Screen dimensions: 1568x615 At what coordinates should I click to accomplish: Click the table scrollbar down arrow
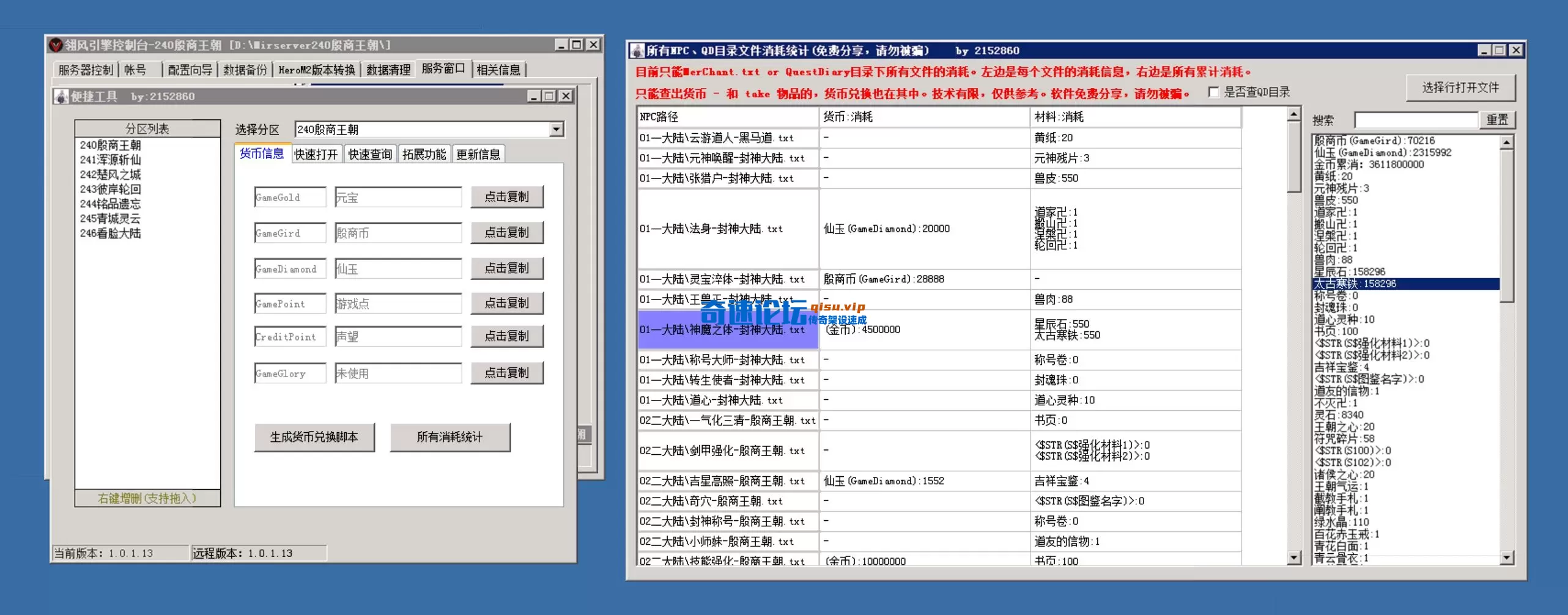(1293, 558)
